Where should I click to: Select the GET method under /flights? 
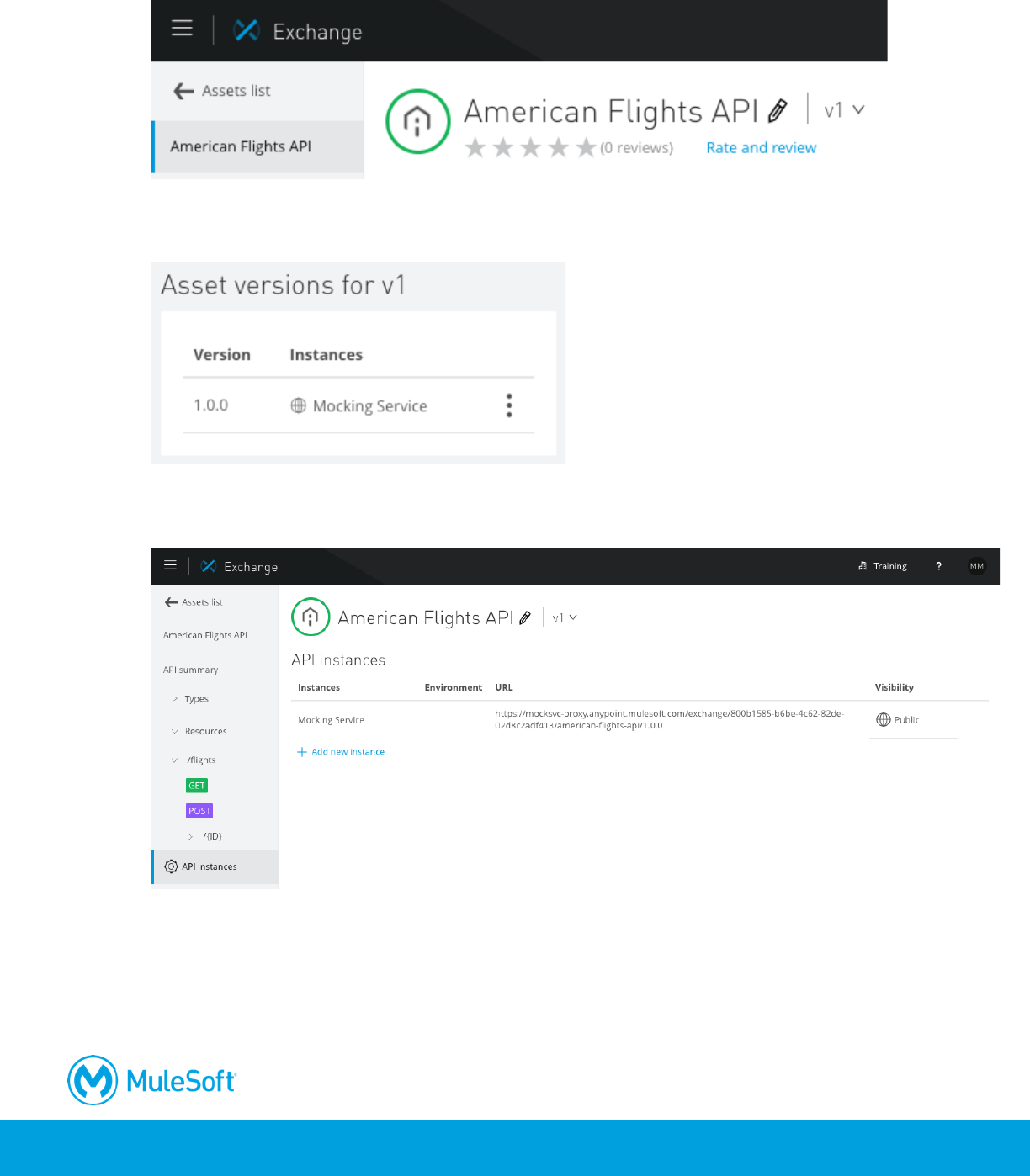(x=197, y=786)
